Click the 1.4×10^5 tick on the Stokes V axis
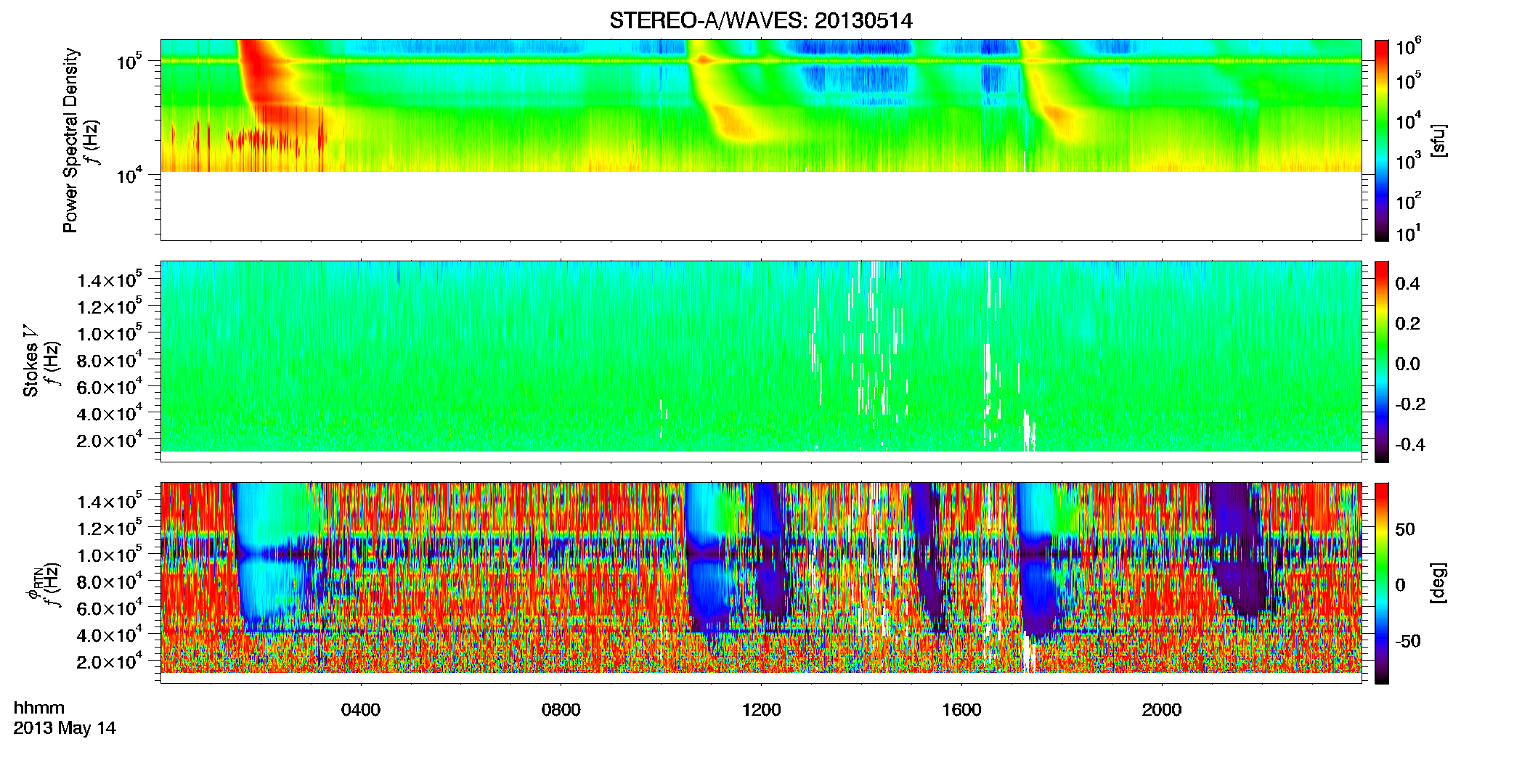This screenshot has height=784, width=1522. 110,280
